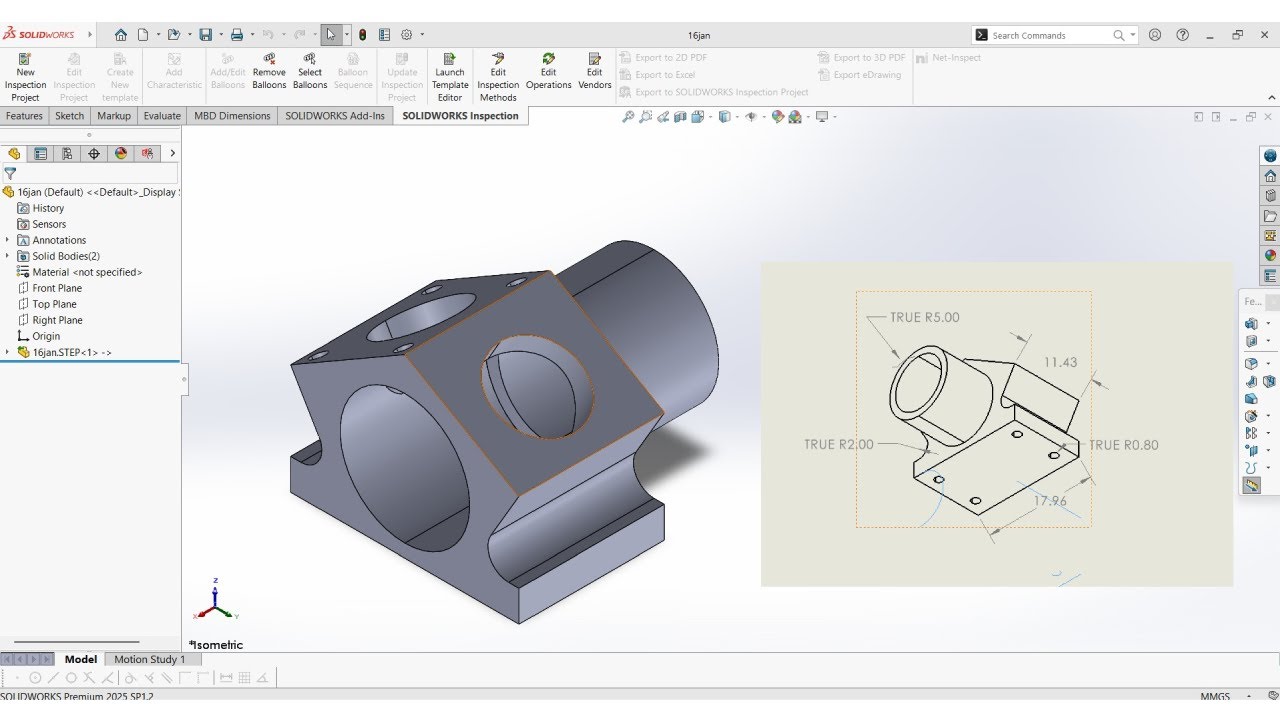The image size is (1280, 720).
Task: Open File Properties list icon
Action: (384, 35)
